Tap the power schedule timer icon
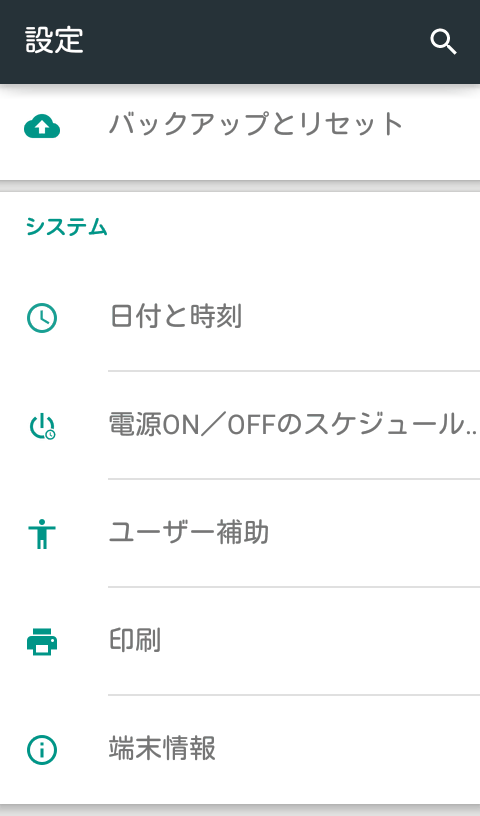The width and height of the screenshot is (480, 816). click(42, 427)
